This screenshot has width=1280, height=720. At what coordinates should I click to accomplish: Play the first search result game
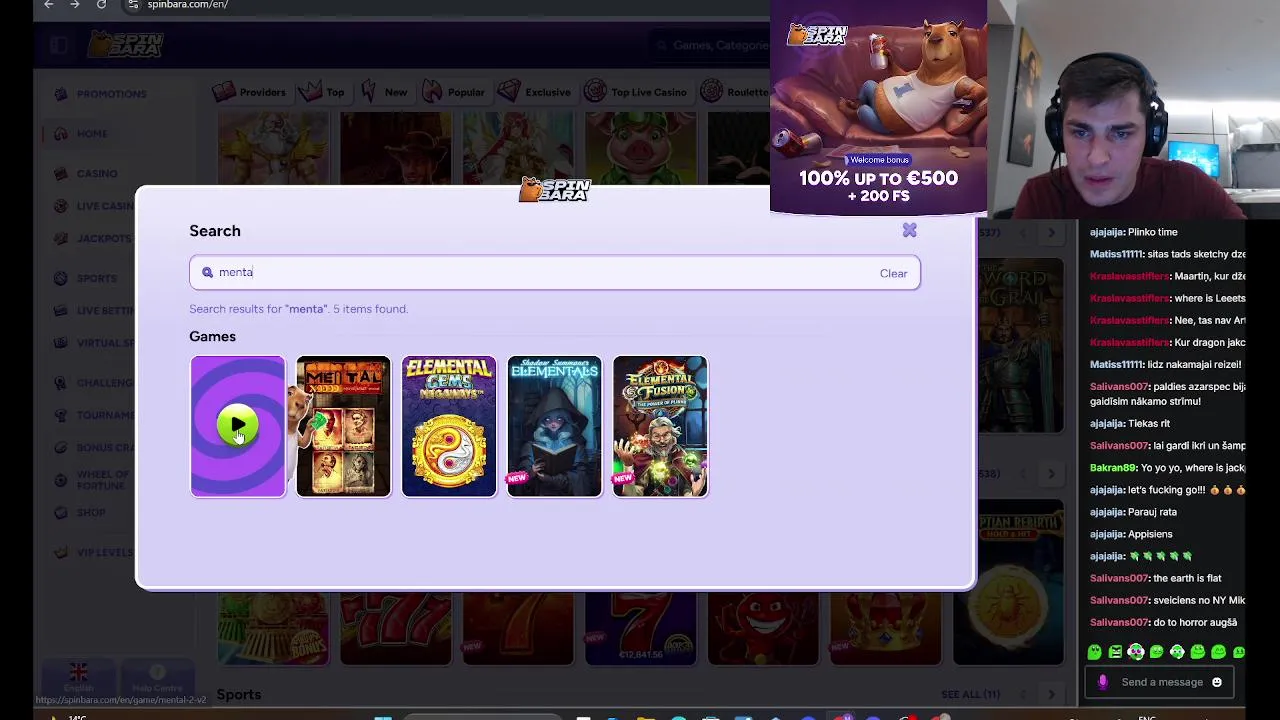[238, 426]
